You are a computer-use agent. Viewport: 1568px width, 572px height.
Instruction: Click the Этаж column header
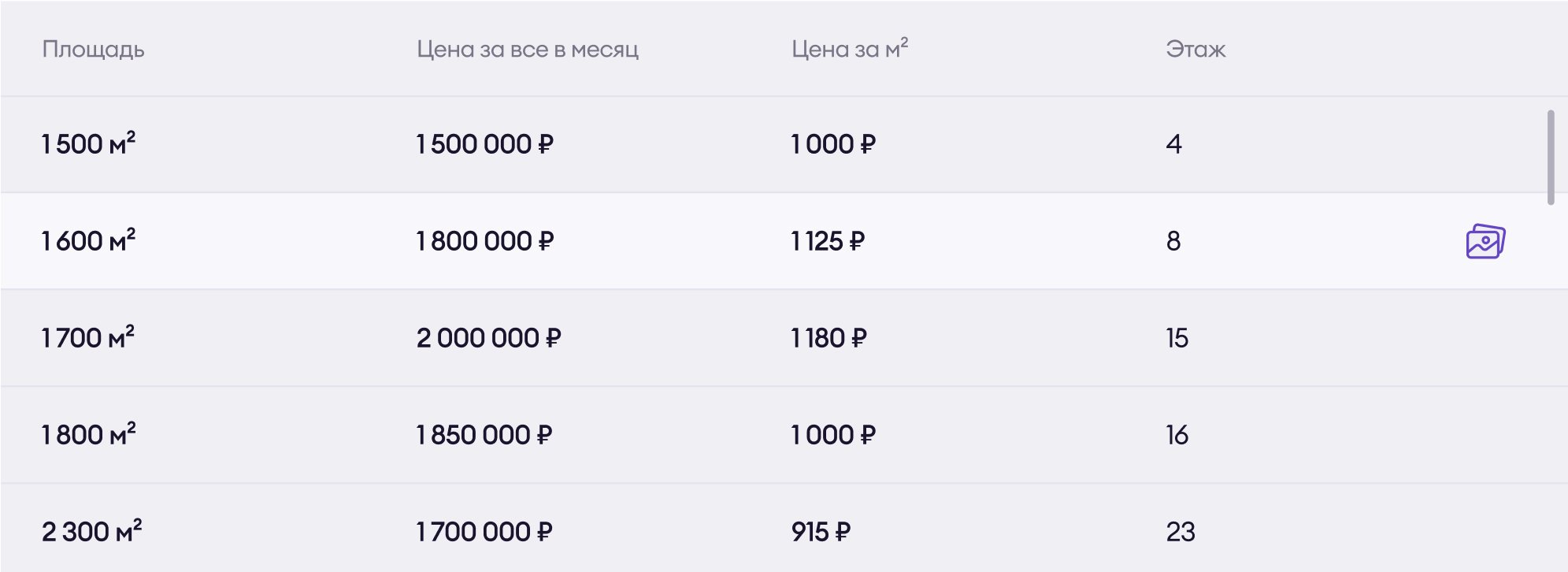1195,50
